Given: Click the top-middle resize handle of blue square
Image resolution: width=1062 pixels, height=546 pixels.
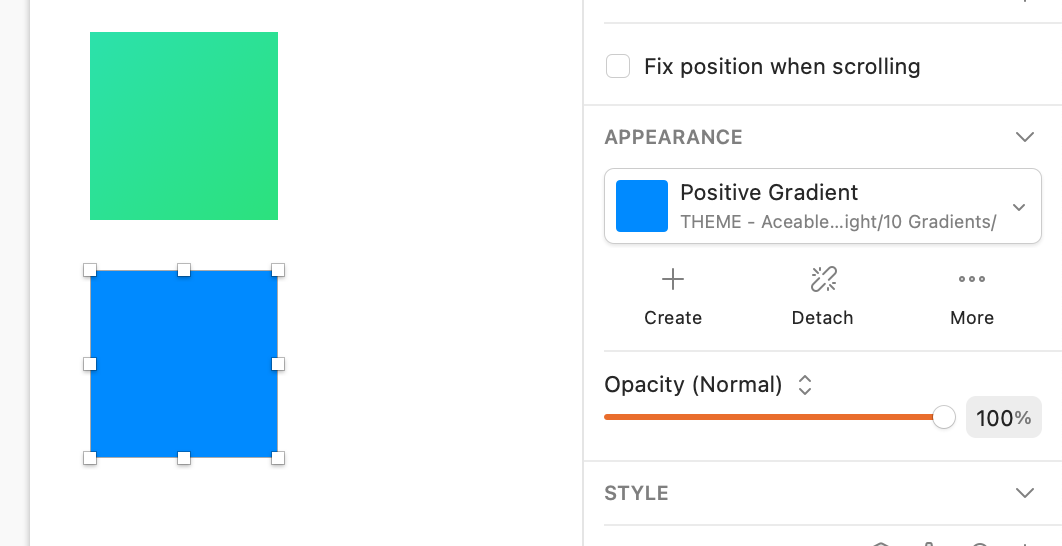Looking at the screenshot, I should [x=184, y=270].
